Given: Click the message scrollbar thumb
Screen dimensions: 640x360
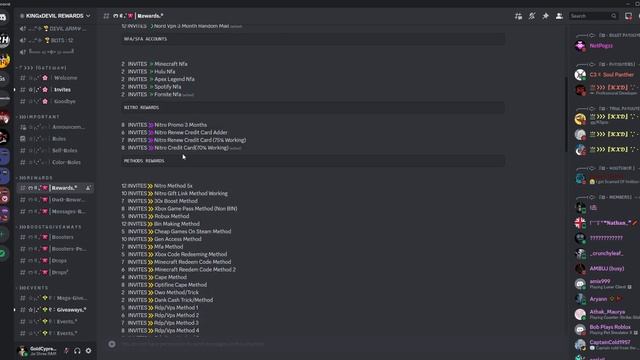Looking at the screenshot, I should [566, 114].
